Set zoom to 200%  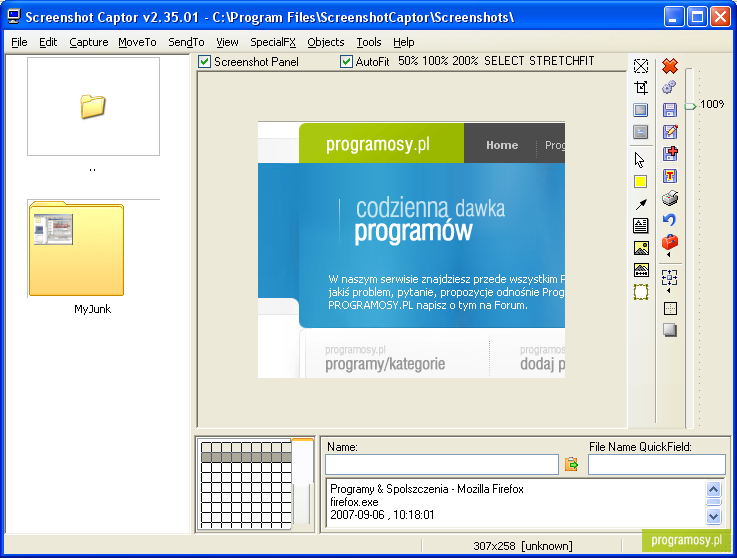click(x=465, y=61)
